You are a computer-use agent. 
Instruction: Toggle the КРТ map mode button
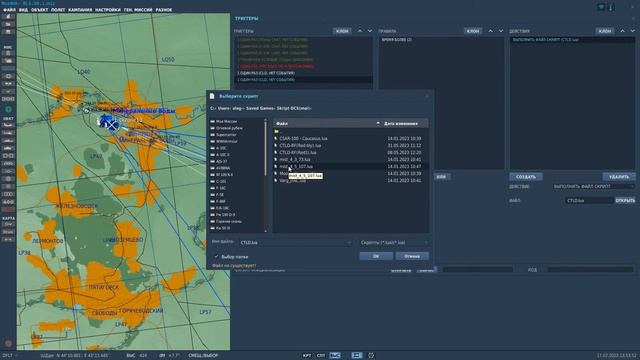307,356
